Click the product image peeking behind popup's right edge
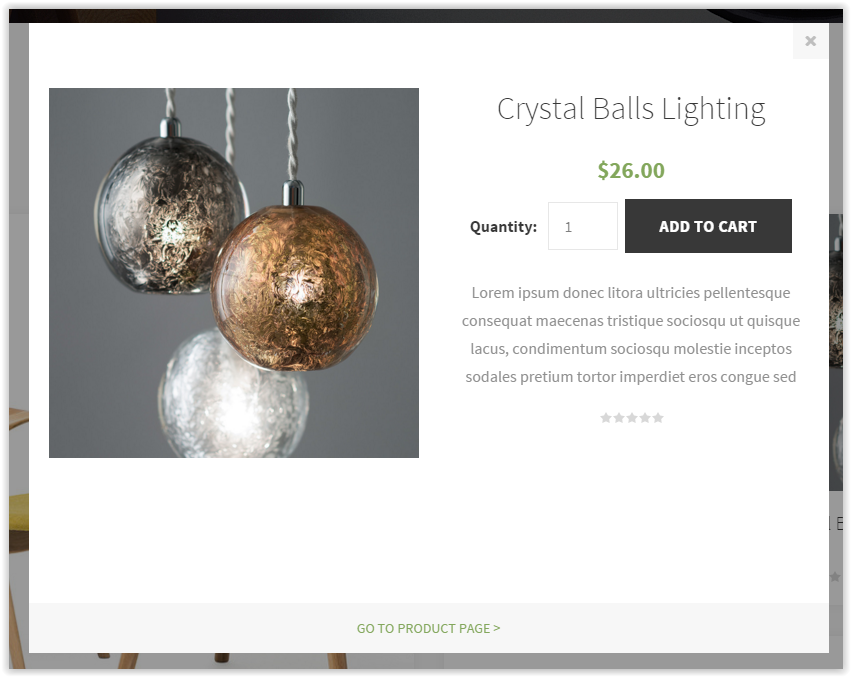851x677 pixels. tap(836, 352)
